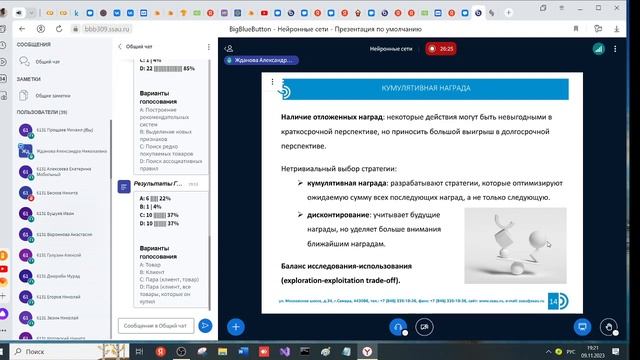Open Windows notification center
Screen dimensions: 640x360
point(616,351)
